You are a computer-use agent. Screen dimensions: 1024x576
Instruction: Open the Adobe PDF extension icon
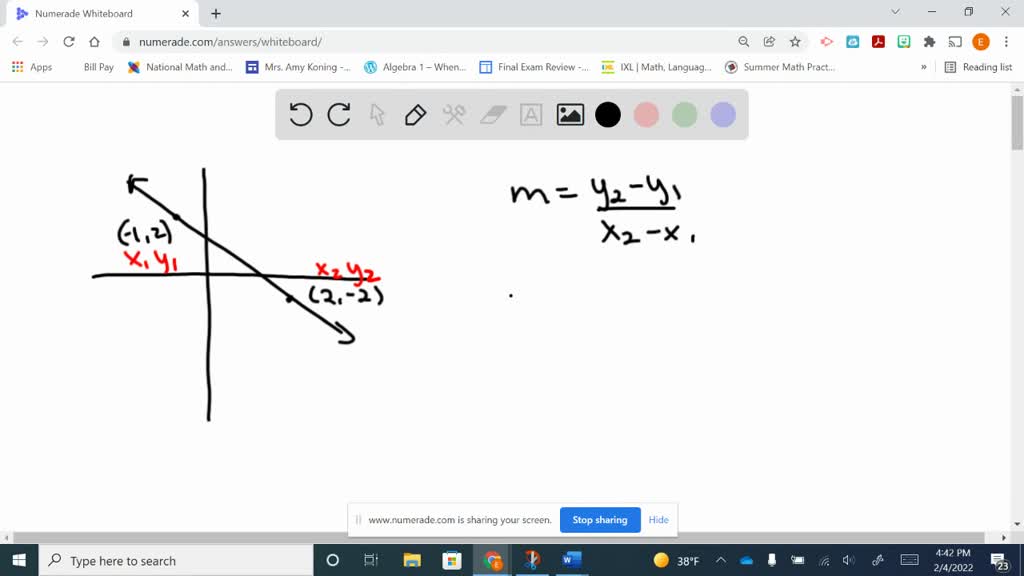pyautogui.click(x=876, y=43)
